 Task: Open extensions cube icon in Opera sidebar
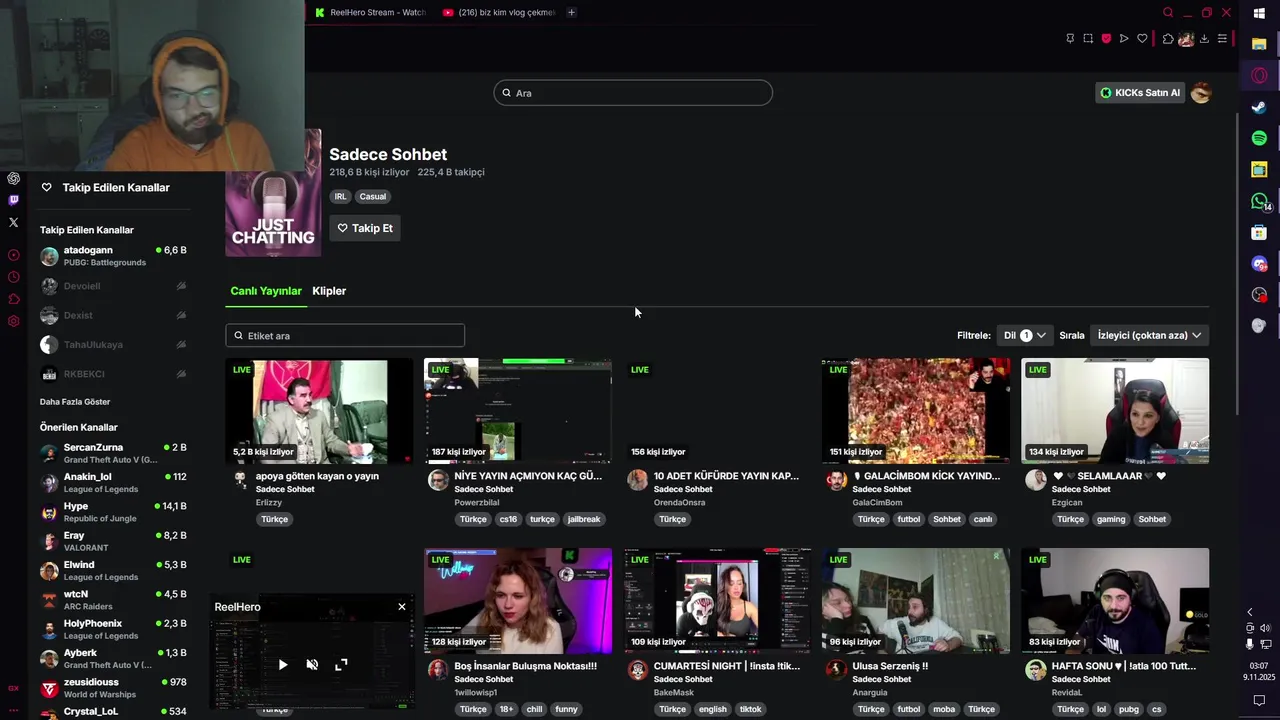click(x=14, y=299)
